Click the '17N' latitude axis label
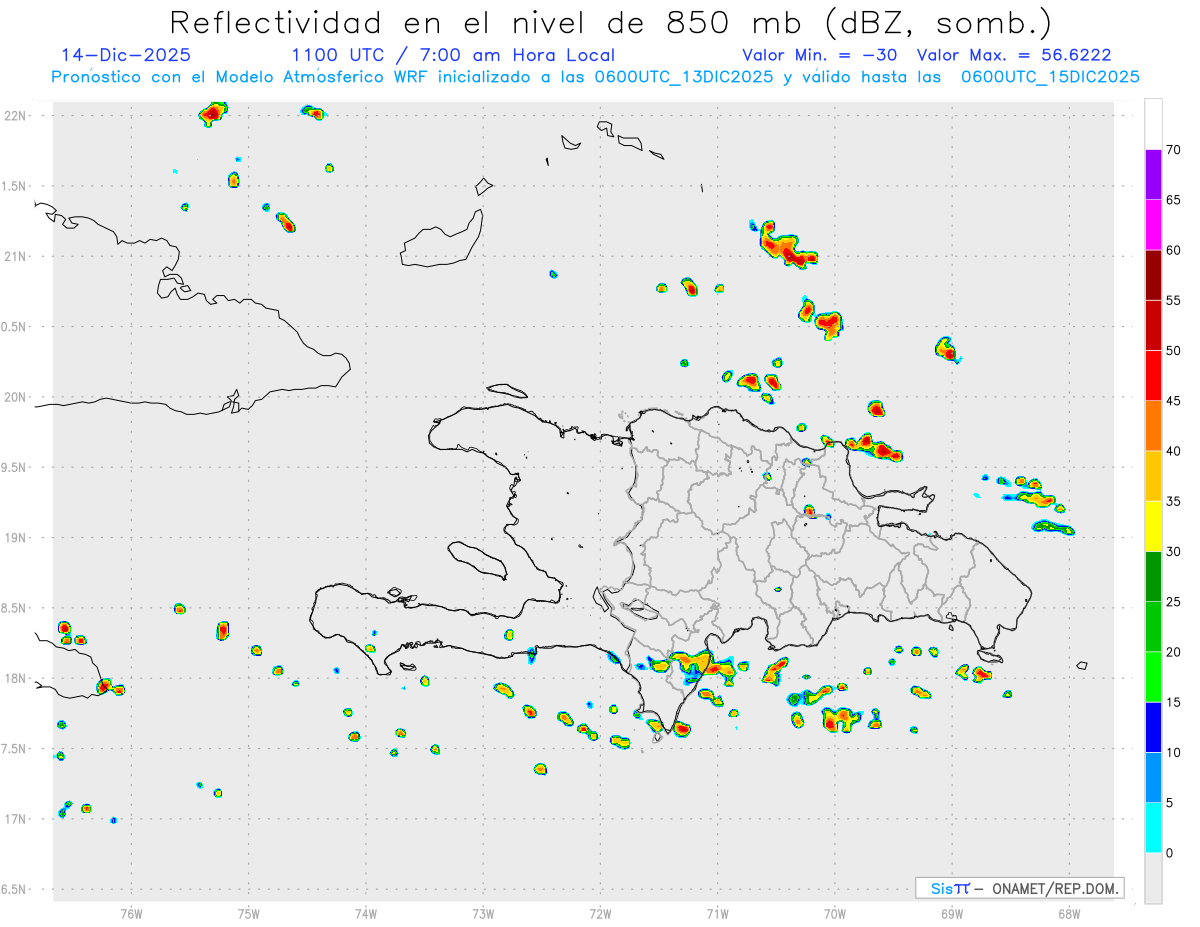1200x927 pixels. click(15, 819)
